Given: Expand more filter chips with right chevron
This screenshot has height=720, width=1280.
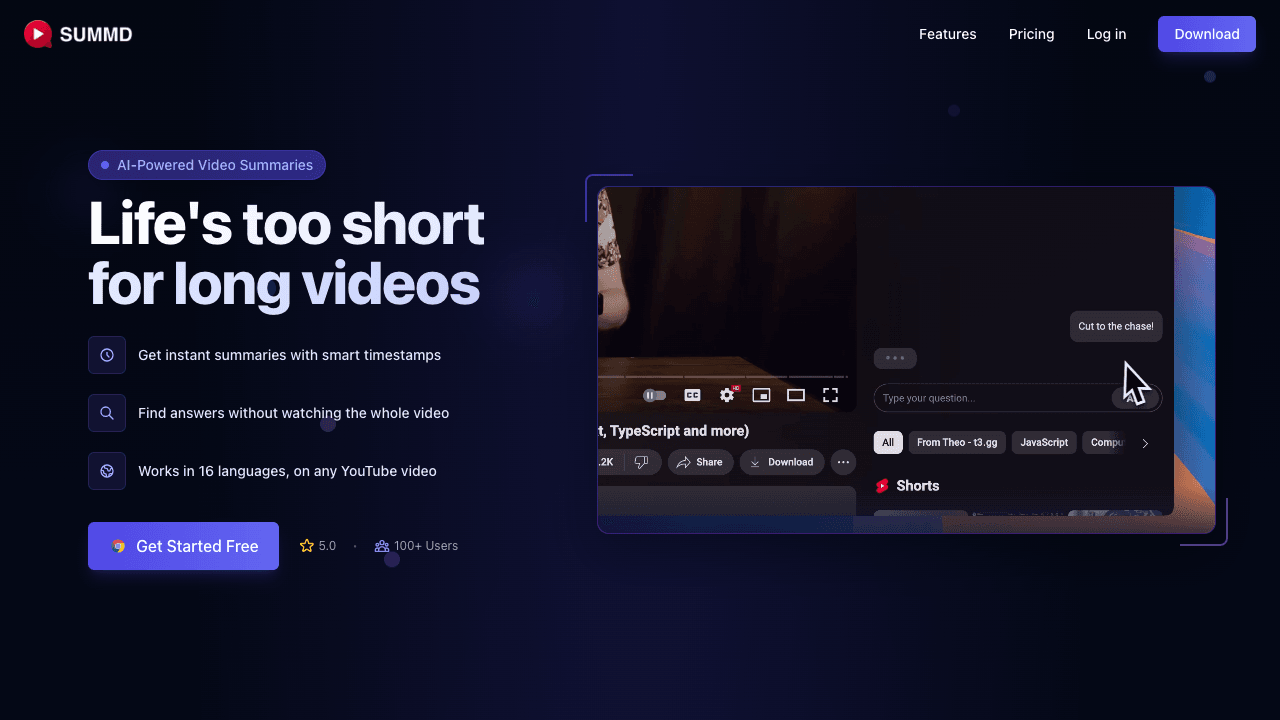Looking at the screenshot, I should click(1145, 443).
